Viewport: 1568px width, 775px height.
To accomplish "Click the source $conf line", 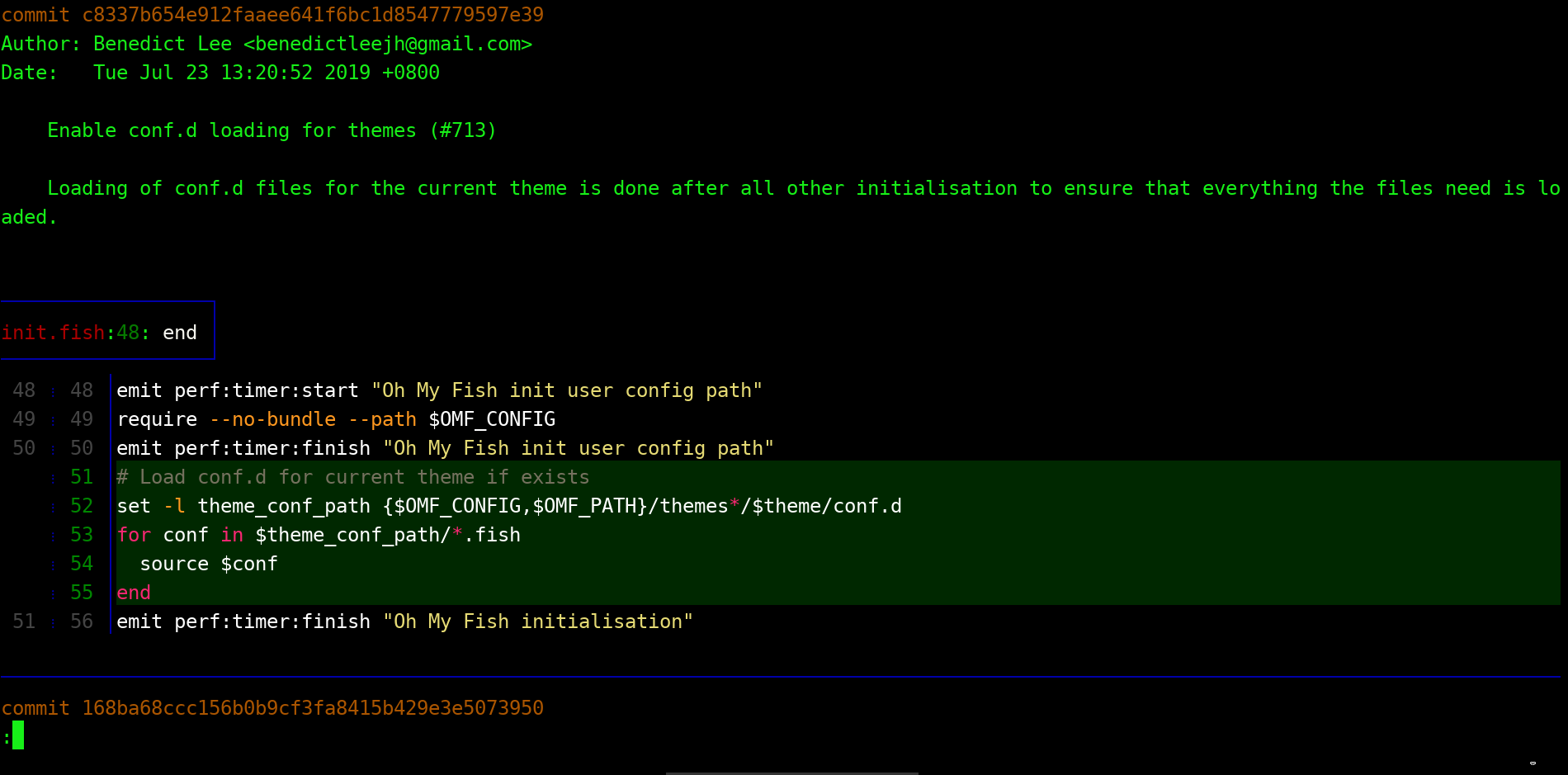I will pyautogui.click(x=209, y=563).
